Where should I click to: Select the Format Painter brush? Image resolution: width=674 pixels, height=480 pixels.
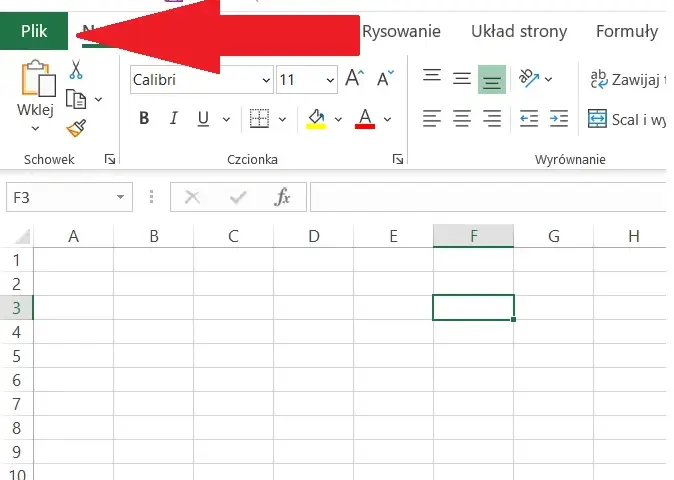click(x=76, y=128)
